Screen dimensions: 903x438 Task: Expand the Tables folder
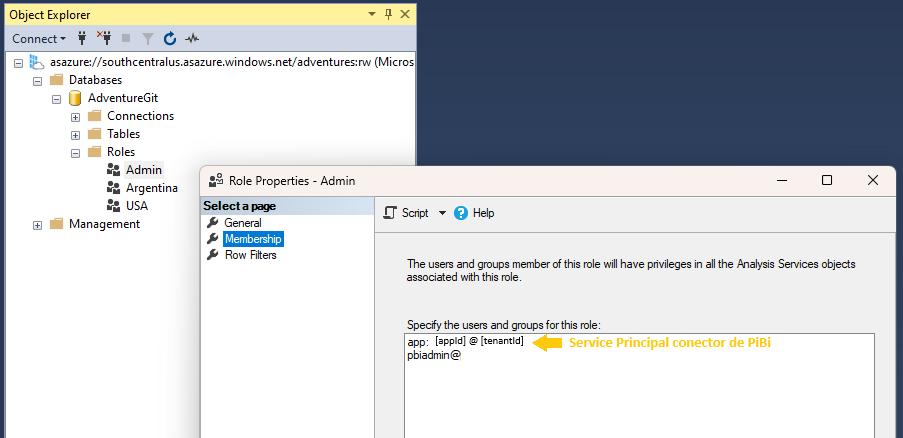click(x=75, y=135)
